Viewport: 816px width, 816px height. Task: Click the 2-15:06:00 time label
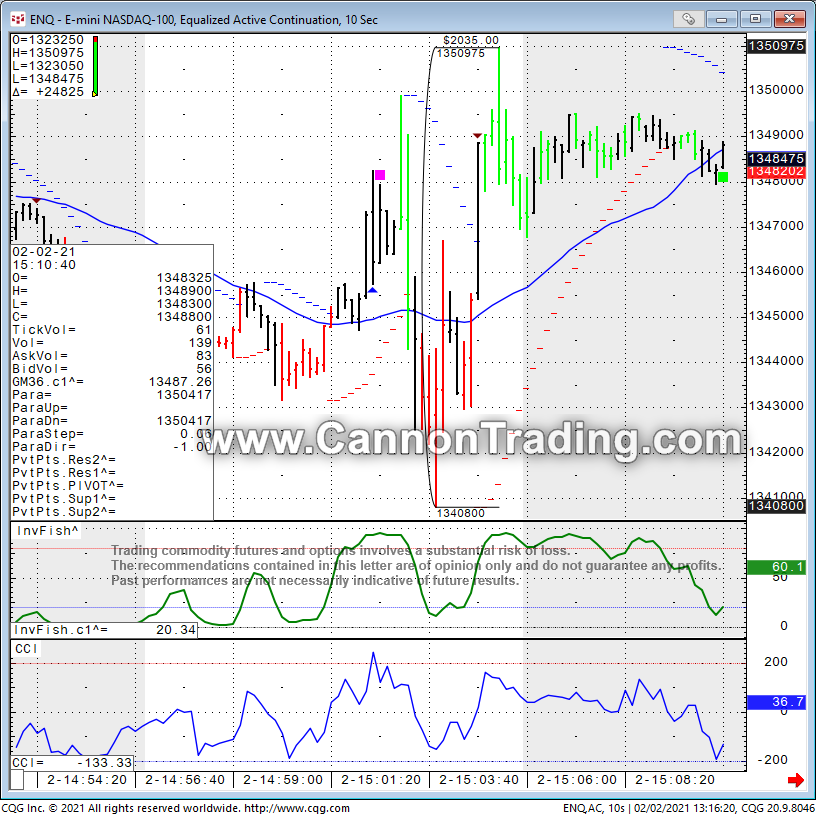(577, 780)
